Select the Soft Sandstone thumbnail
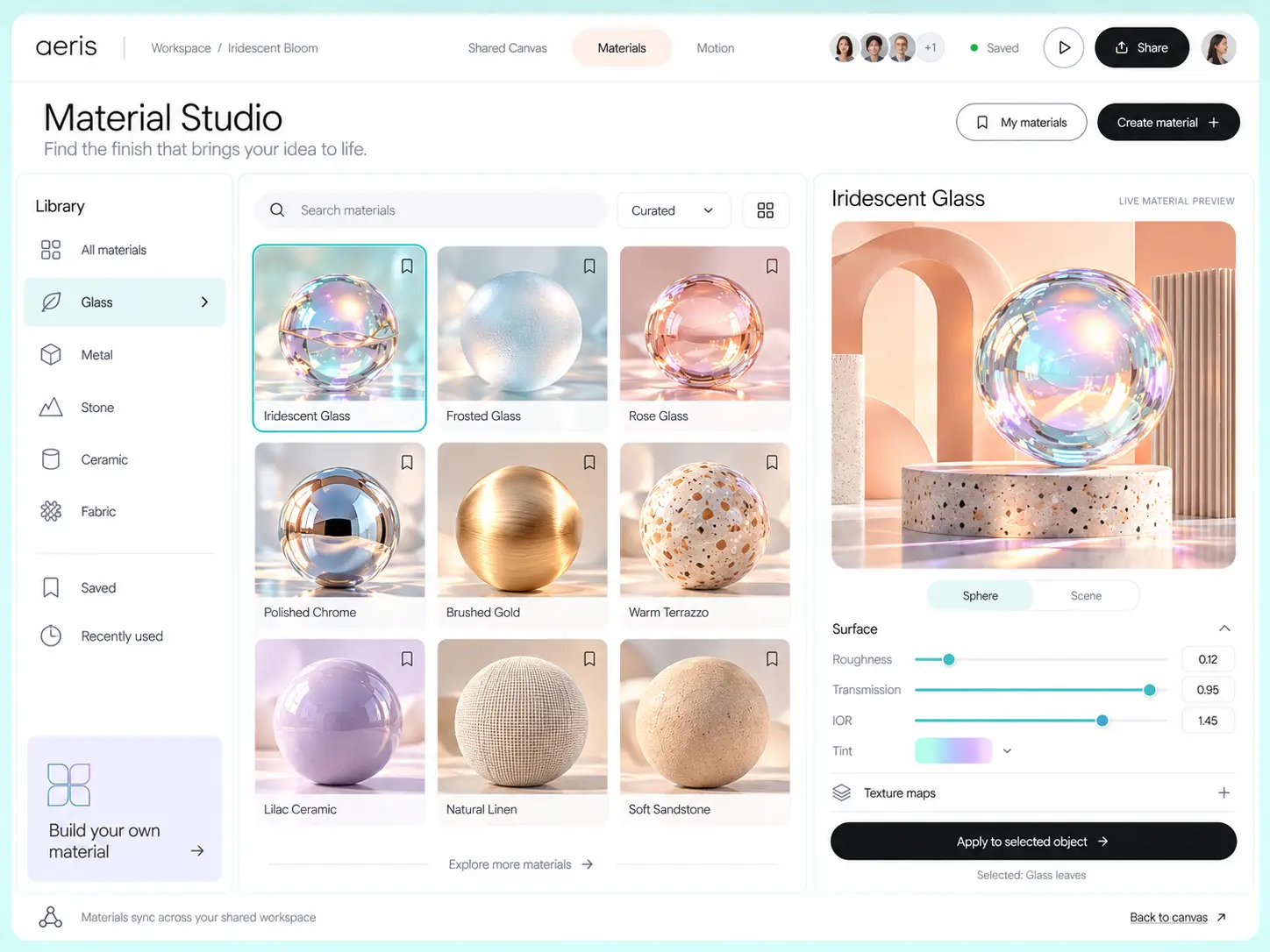Viewport: 1270px width, 952px height. pyautogui.click(x=705, y=717)
